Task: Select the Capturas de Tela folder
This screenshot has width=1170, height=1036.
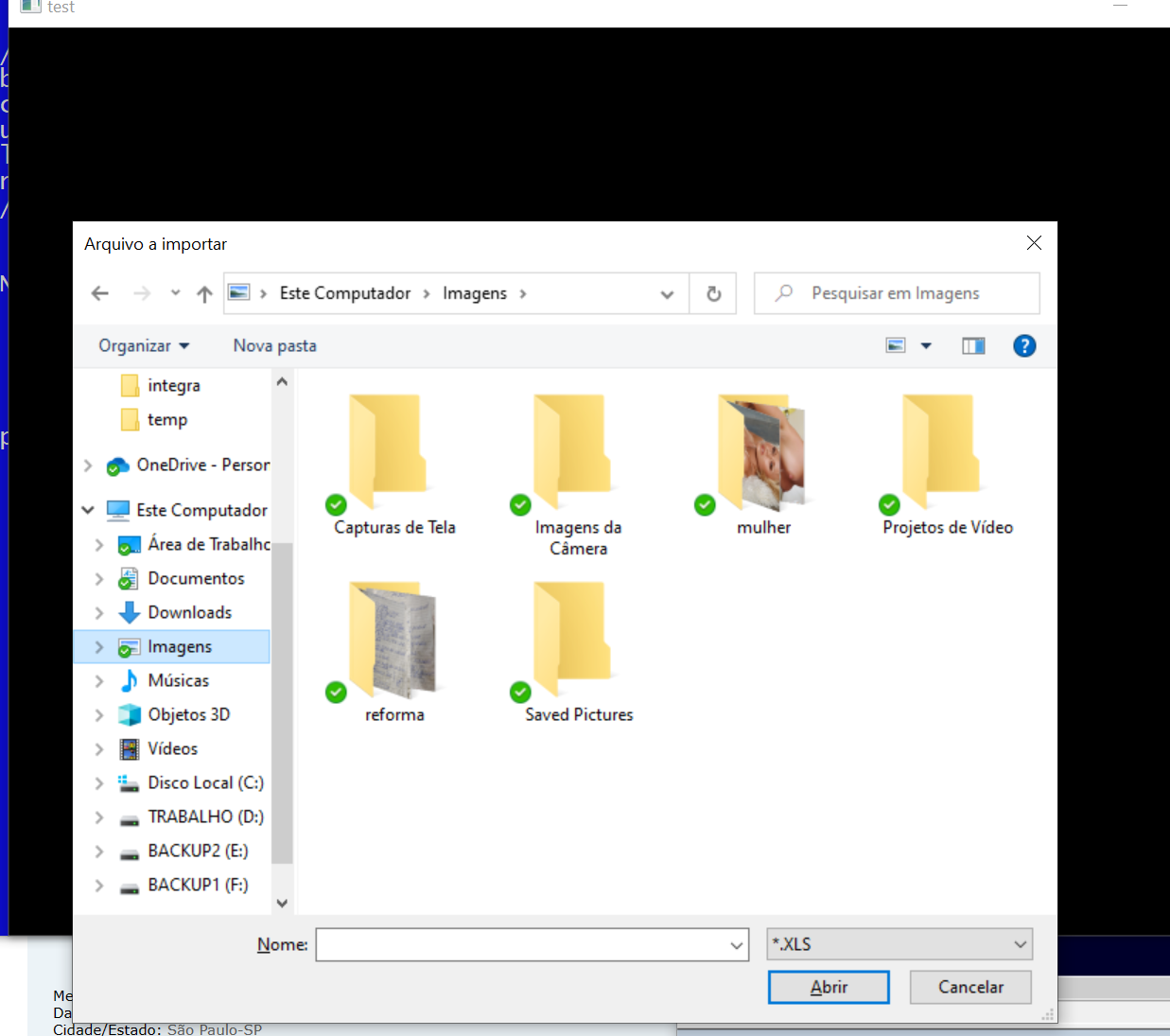Action: tap(394, 465)
